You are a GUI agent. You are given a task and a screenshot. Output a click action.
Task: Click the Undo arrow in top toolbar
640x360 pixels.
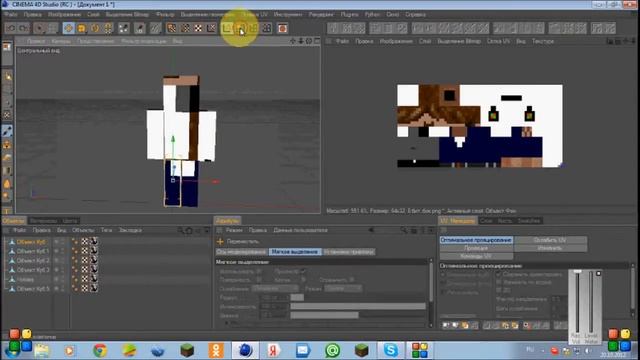tap(11, 28)
